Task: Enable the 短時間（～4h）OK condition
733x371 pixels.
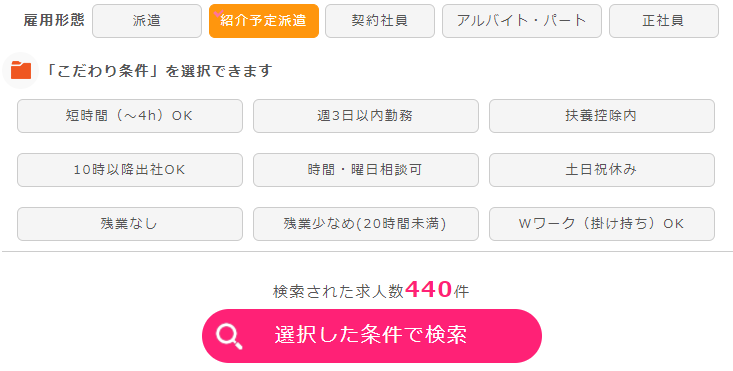Action: coord(130,116)
